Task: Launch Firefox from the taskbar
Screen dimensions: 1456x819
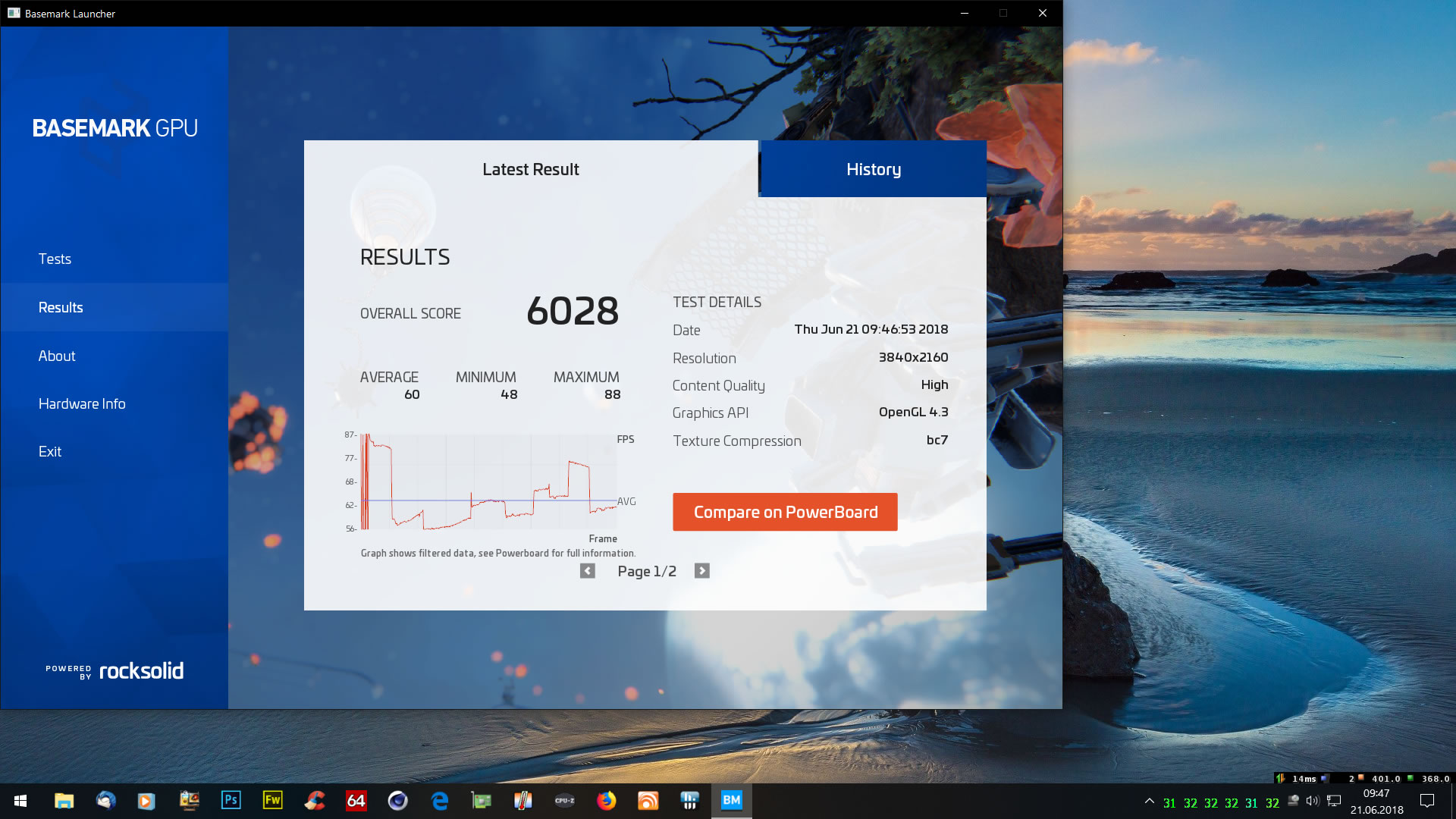Action: click(x=606, y=800)
